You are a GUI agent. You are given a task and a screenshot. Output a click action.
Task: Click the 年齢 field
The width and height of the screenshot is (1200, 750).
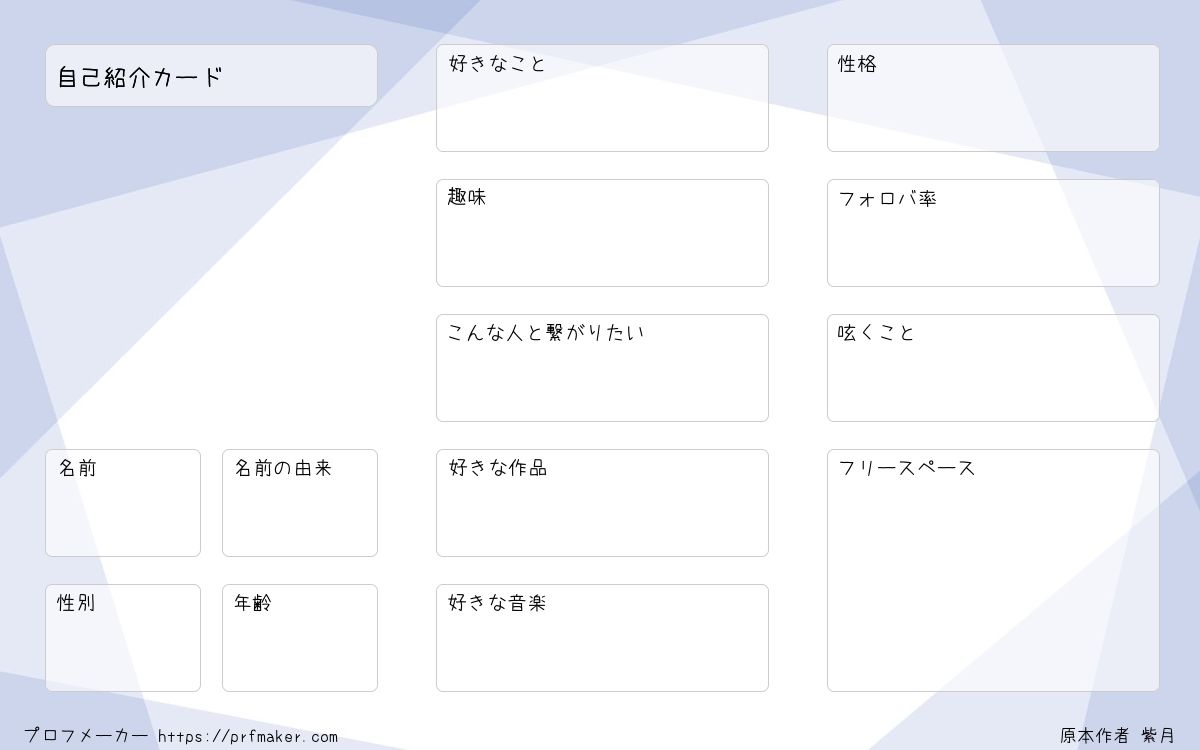(300, 638)
